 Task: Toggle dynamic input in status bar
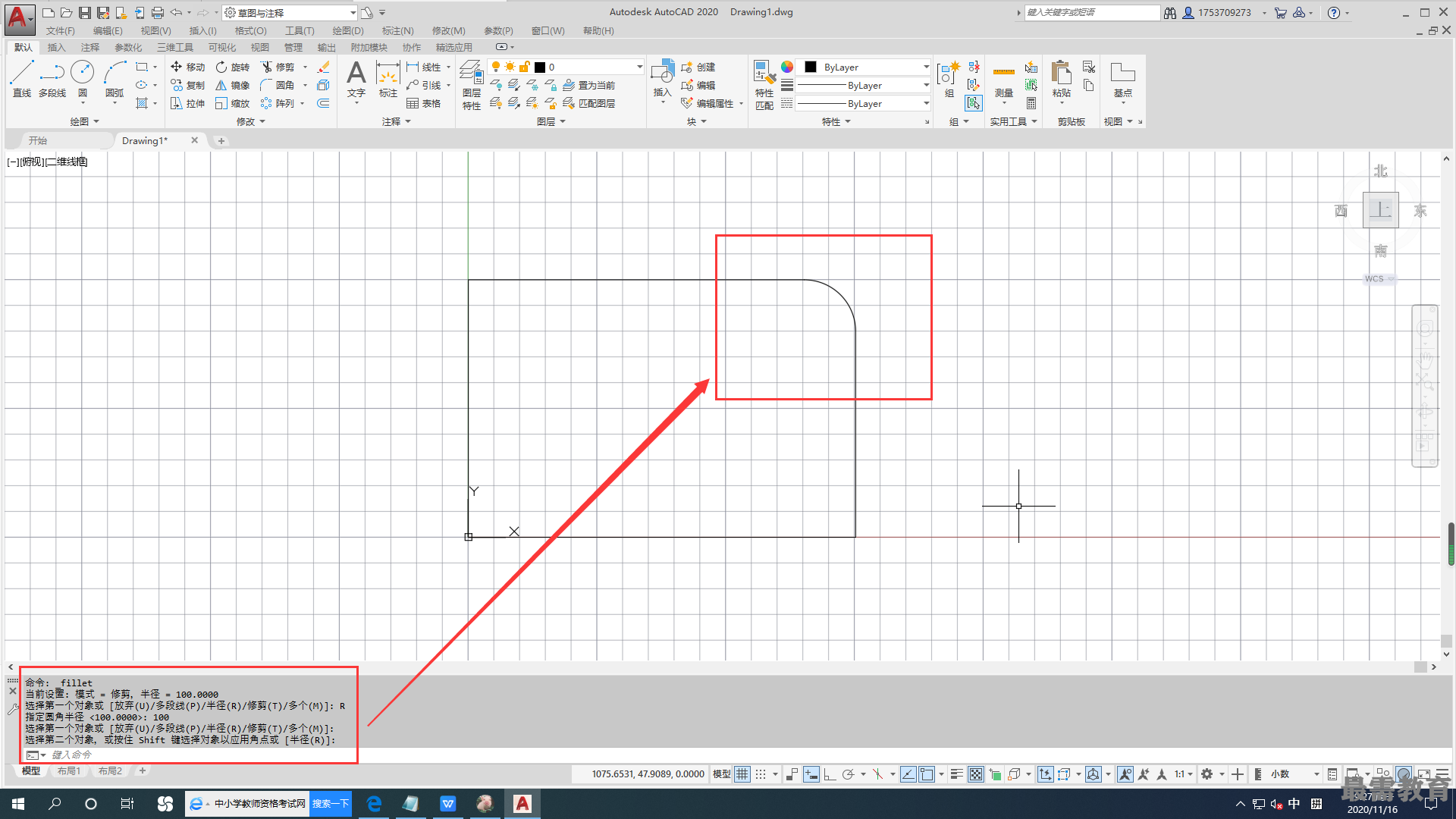[811, 774]
